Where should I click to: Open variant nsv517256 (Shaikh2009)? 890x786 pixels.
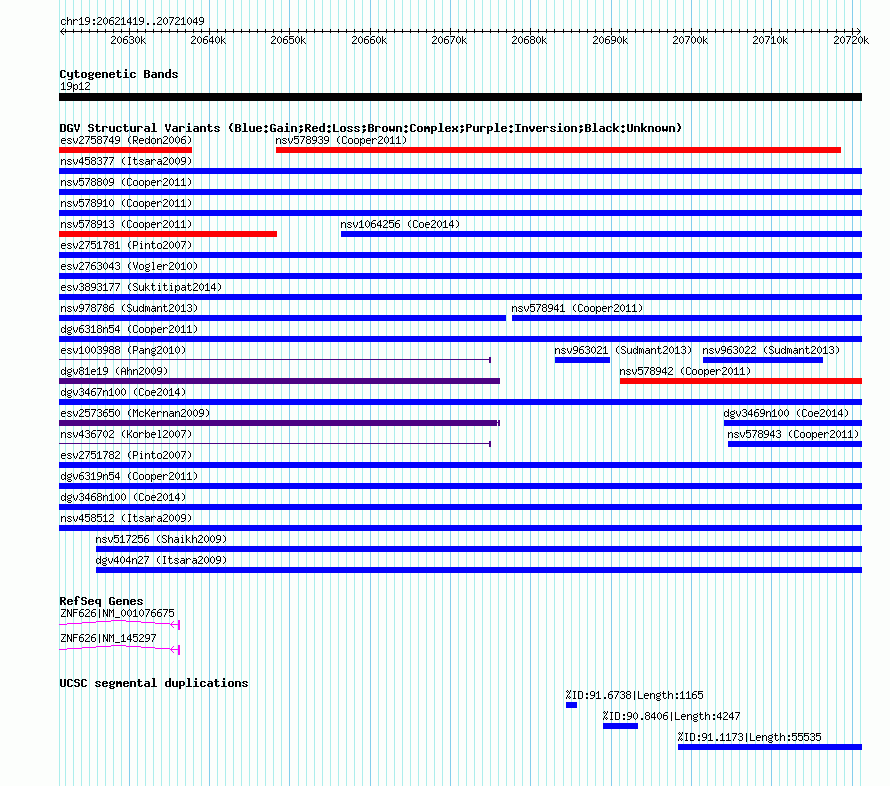point(161,539)
